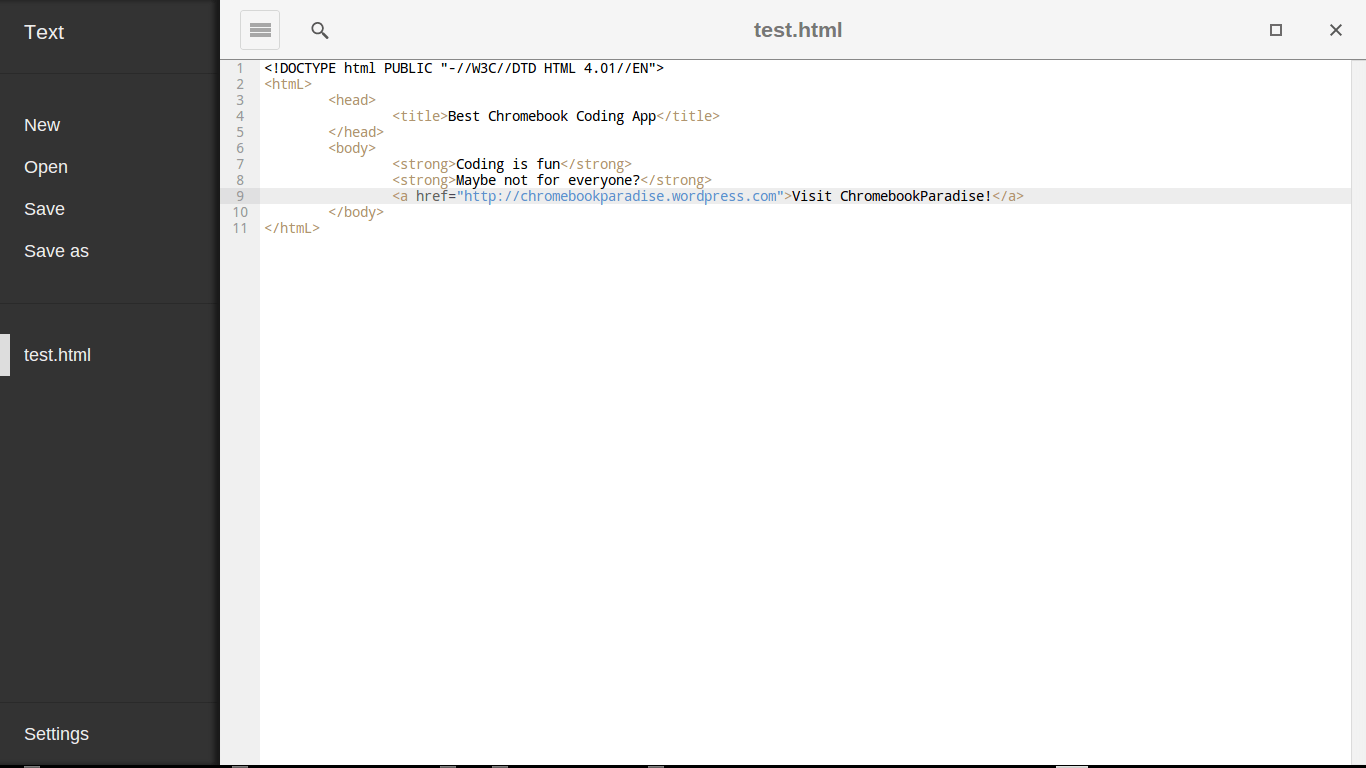Click the closing </a> tag on line 9
1366x768 pixels.
click(x=1008, y=196)
